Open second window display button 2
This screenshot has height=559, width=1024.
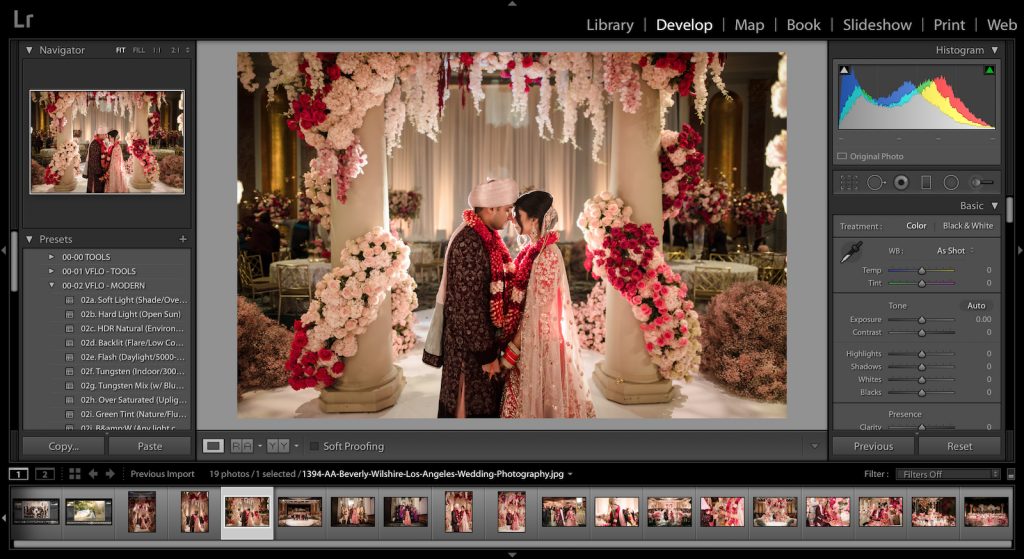[x=44, y=474]
